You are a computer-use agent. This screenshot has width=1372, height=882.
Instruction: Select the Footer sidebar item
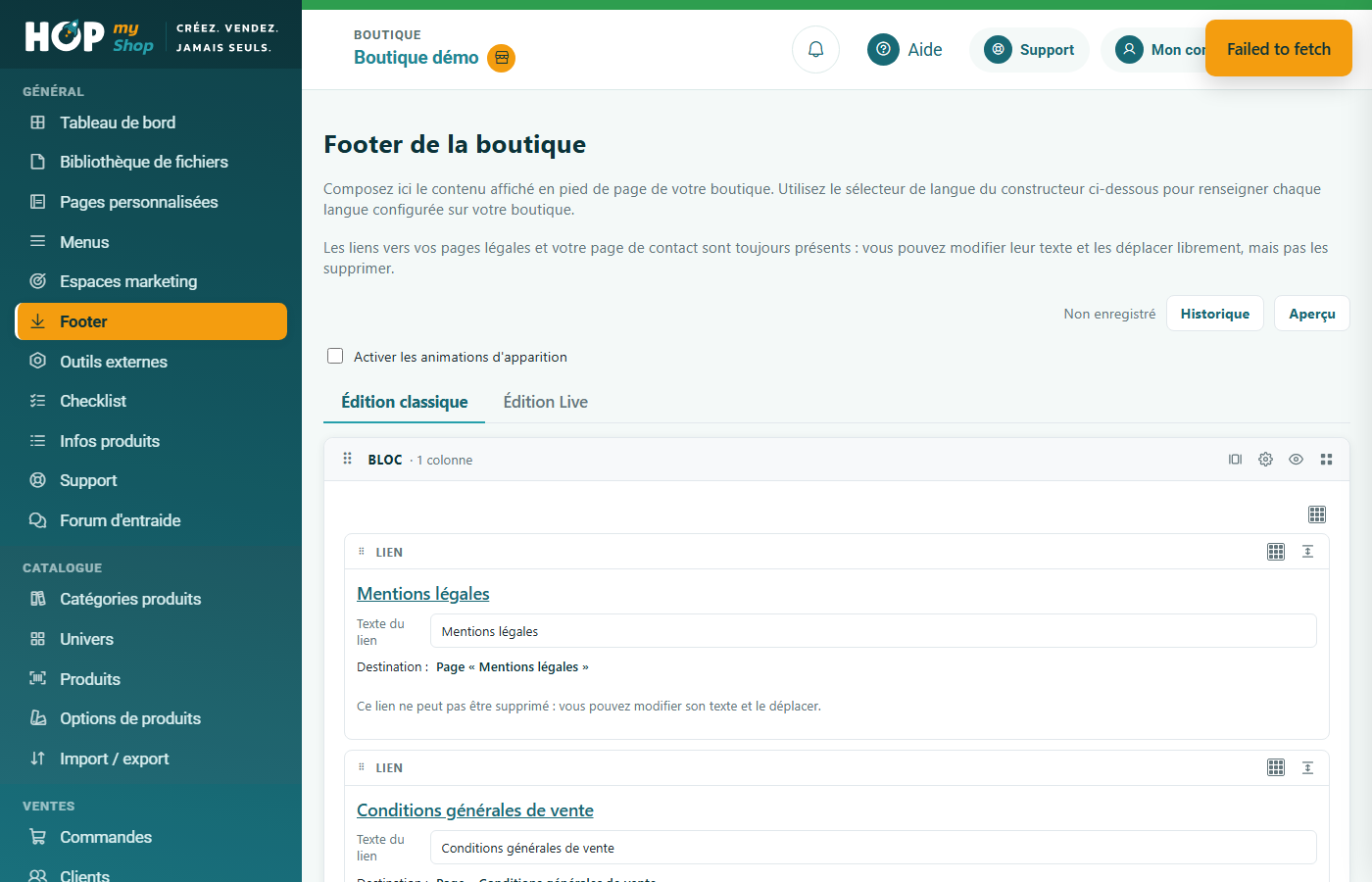click(x=151, y=321)
